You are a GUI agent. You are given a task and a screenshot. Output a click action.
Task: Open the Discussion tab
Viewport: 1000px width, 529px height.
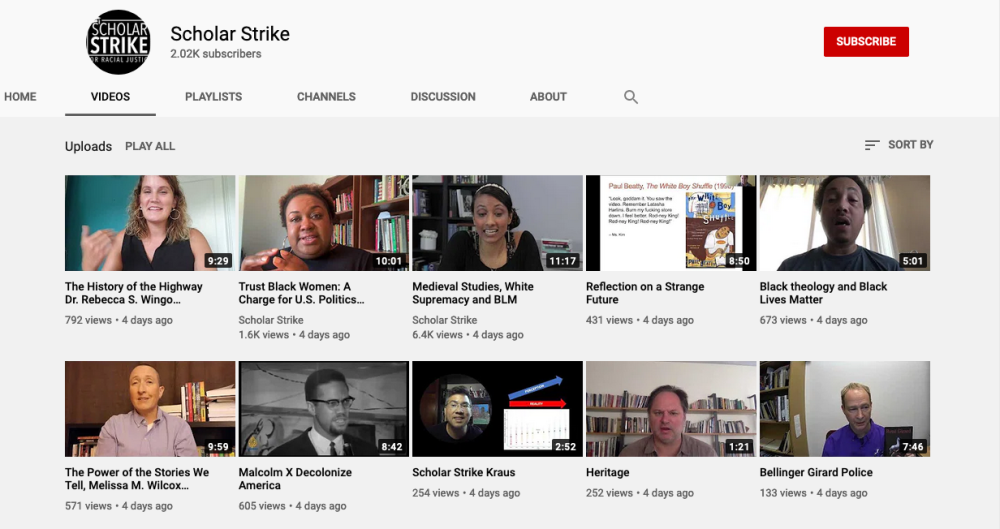(443, 97)
